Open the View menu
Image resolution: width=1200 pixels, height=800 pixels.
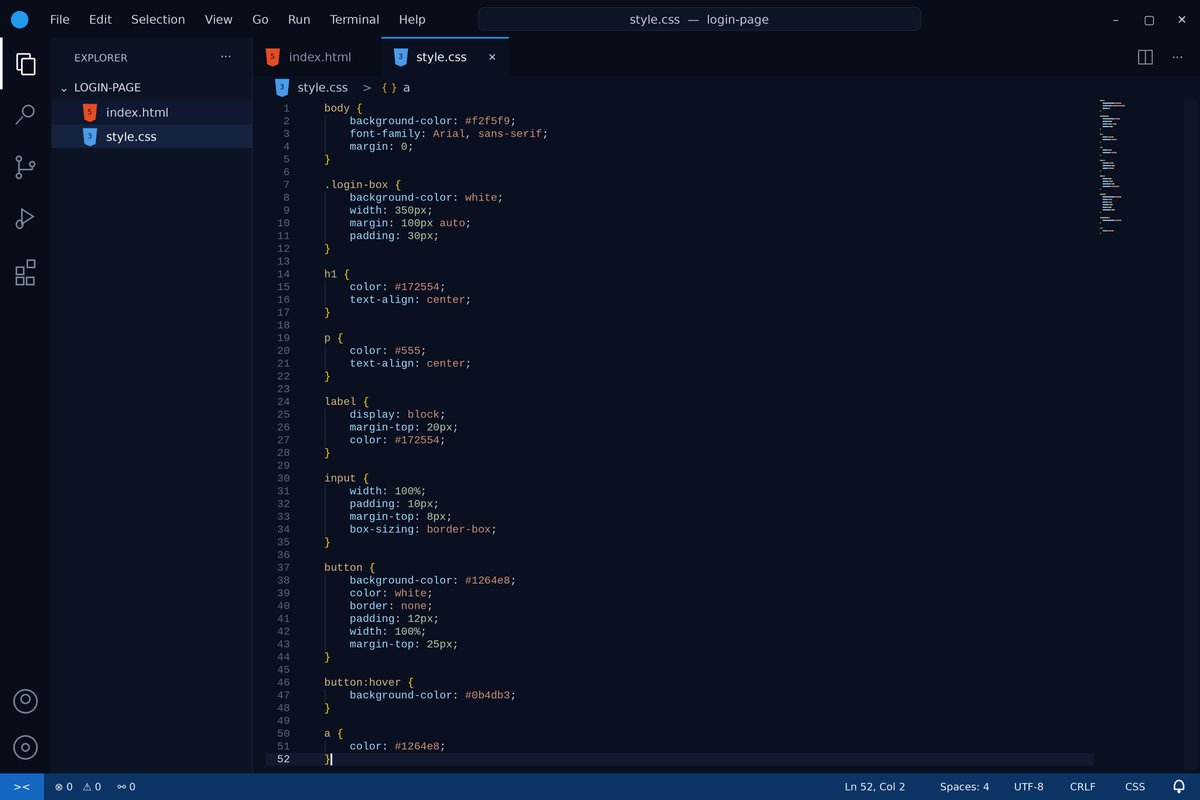(218, 19)
